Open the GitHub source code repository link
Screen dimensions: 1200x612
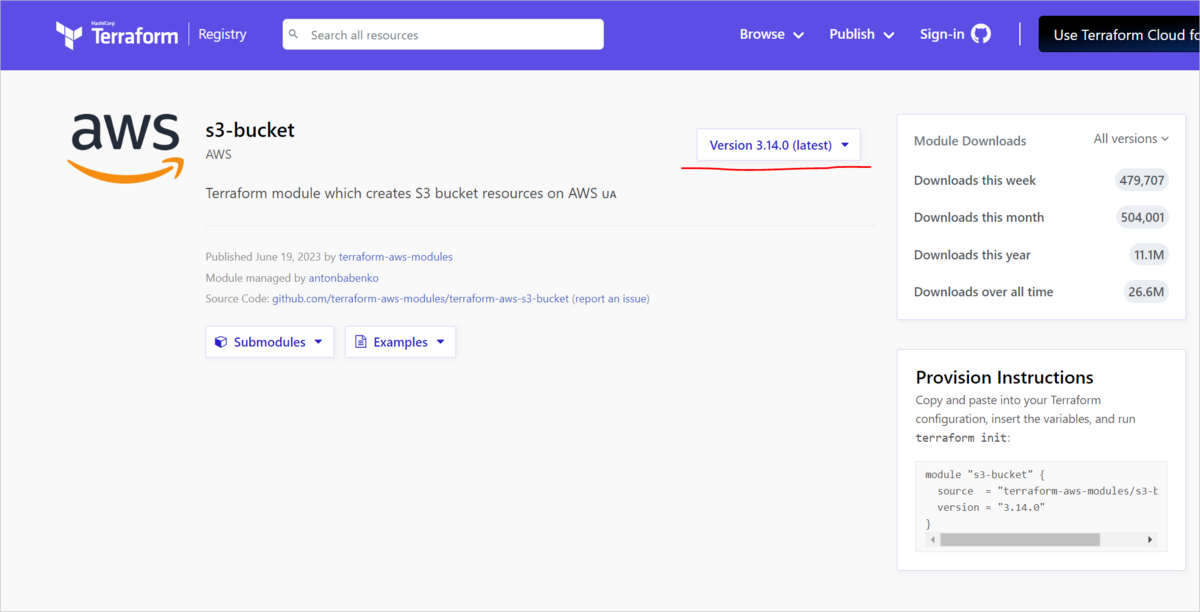coord(420,298)
